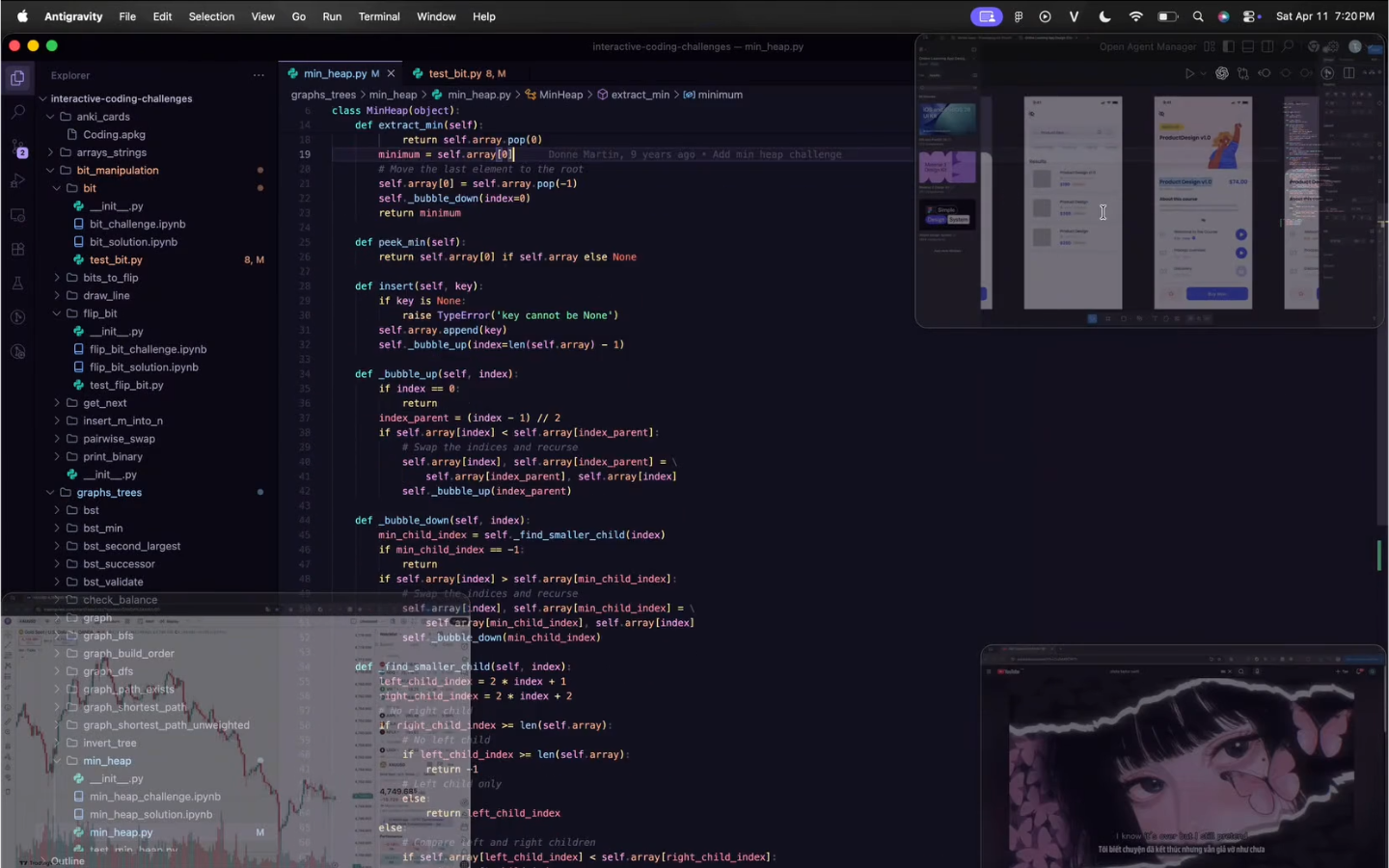Open test_bit.py in the Explorer tree
Screen dimensions: 1389x868
point(116,260)
